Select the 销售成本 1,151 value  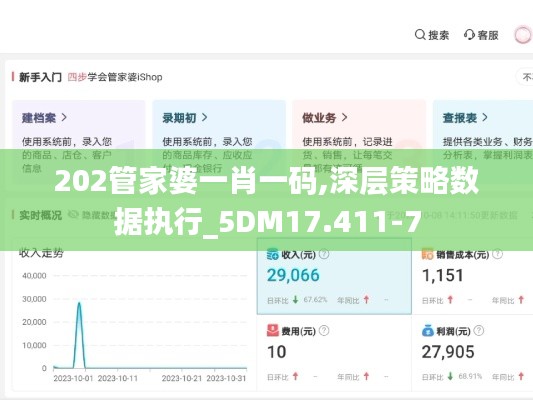443,275
